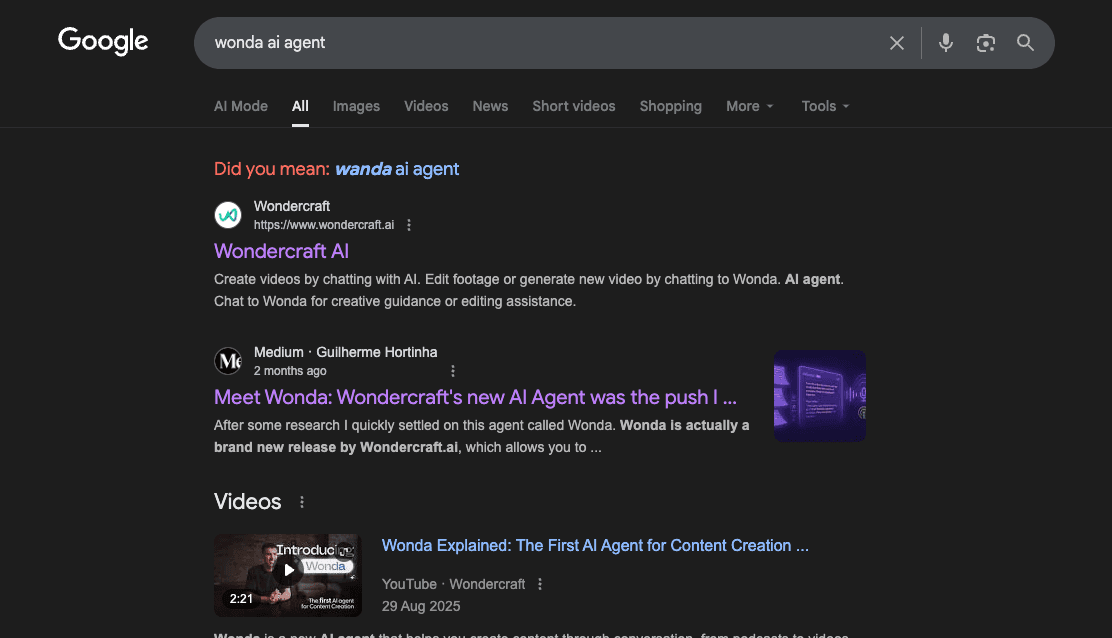Click the Medium favicon
Screen dimensions: 1112x638
click(x=228, y=361)
